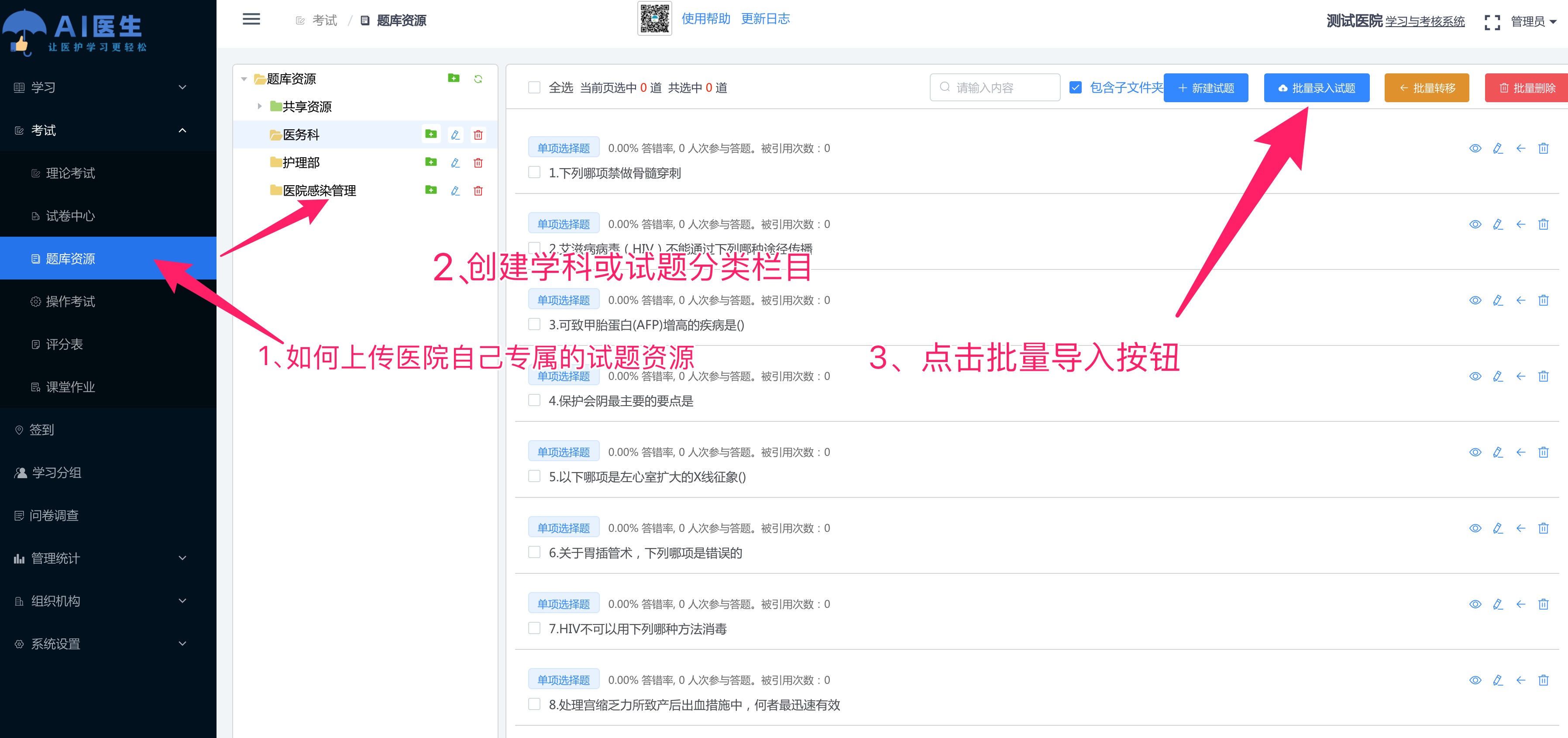Click the 批量删除 button
1568x738 pixels.
click(1527, 88)
